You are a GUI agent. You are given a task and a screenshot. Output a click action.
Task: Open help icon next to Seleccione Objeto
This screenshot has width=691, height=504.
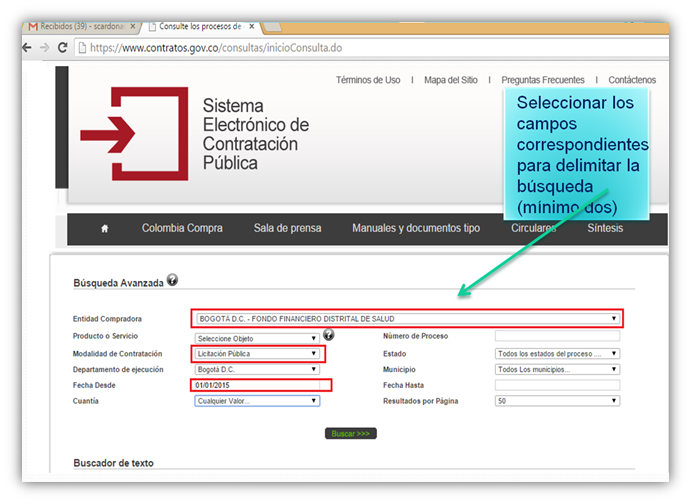(329, 335)
